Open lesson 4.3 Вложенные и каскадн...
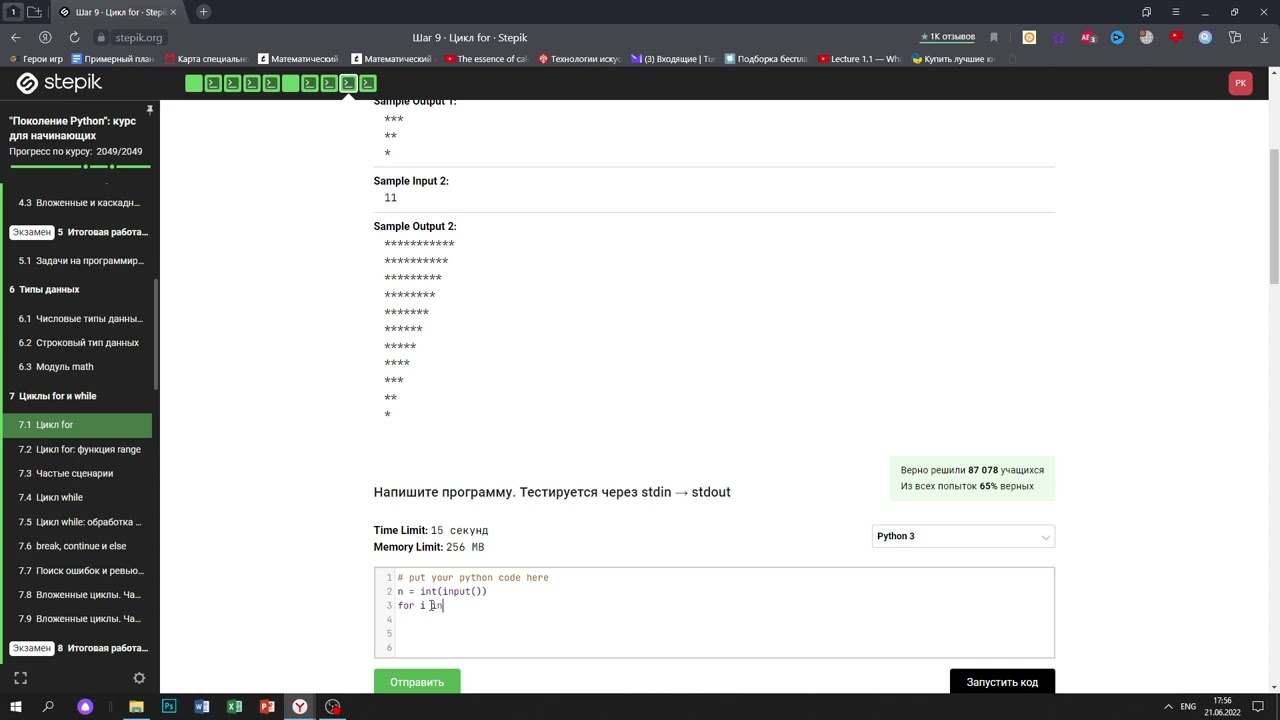 [78, 202]
